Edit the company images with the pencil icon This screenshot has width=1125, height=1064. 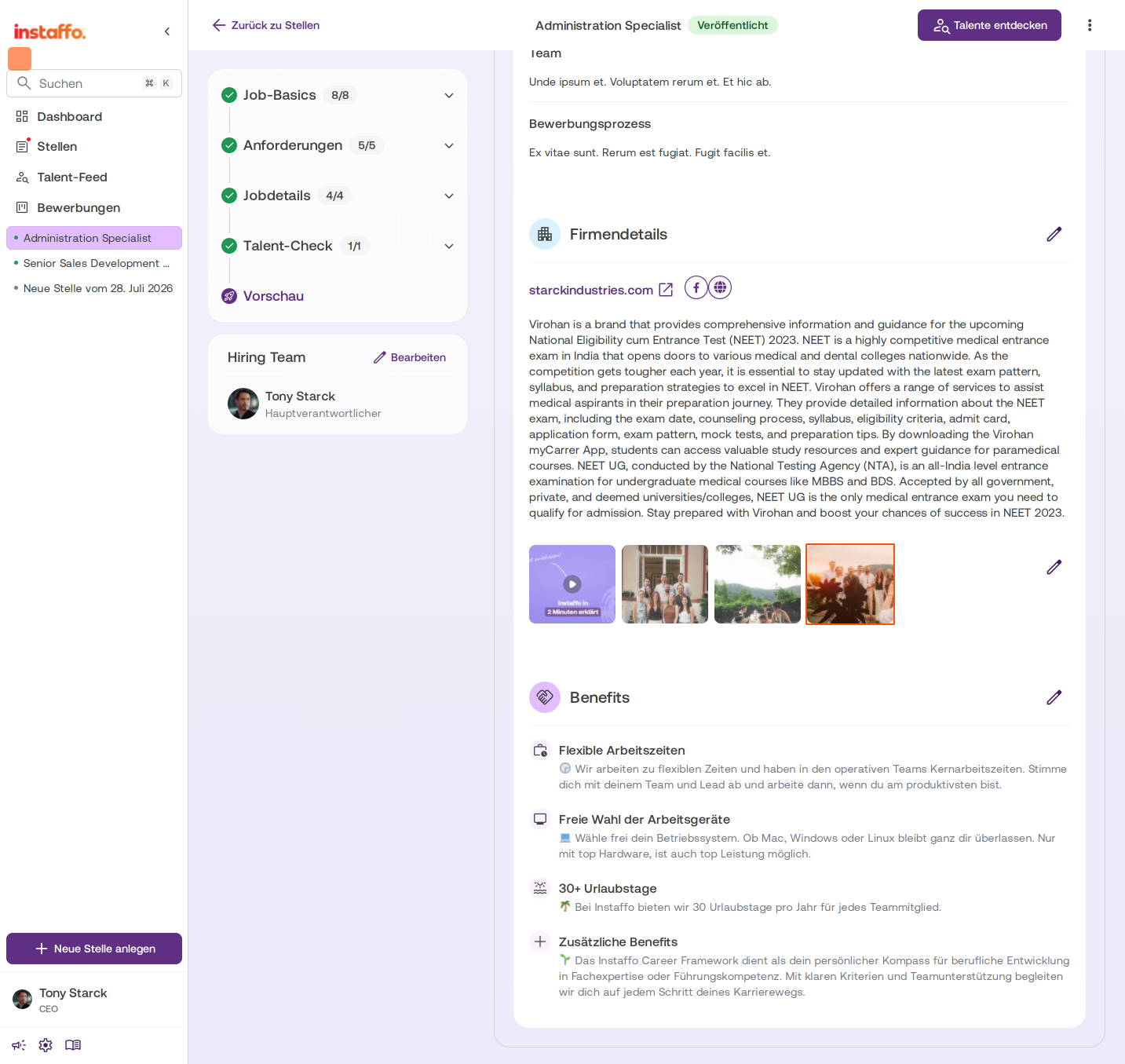pos(1054,567)
